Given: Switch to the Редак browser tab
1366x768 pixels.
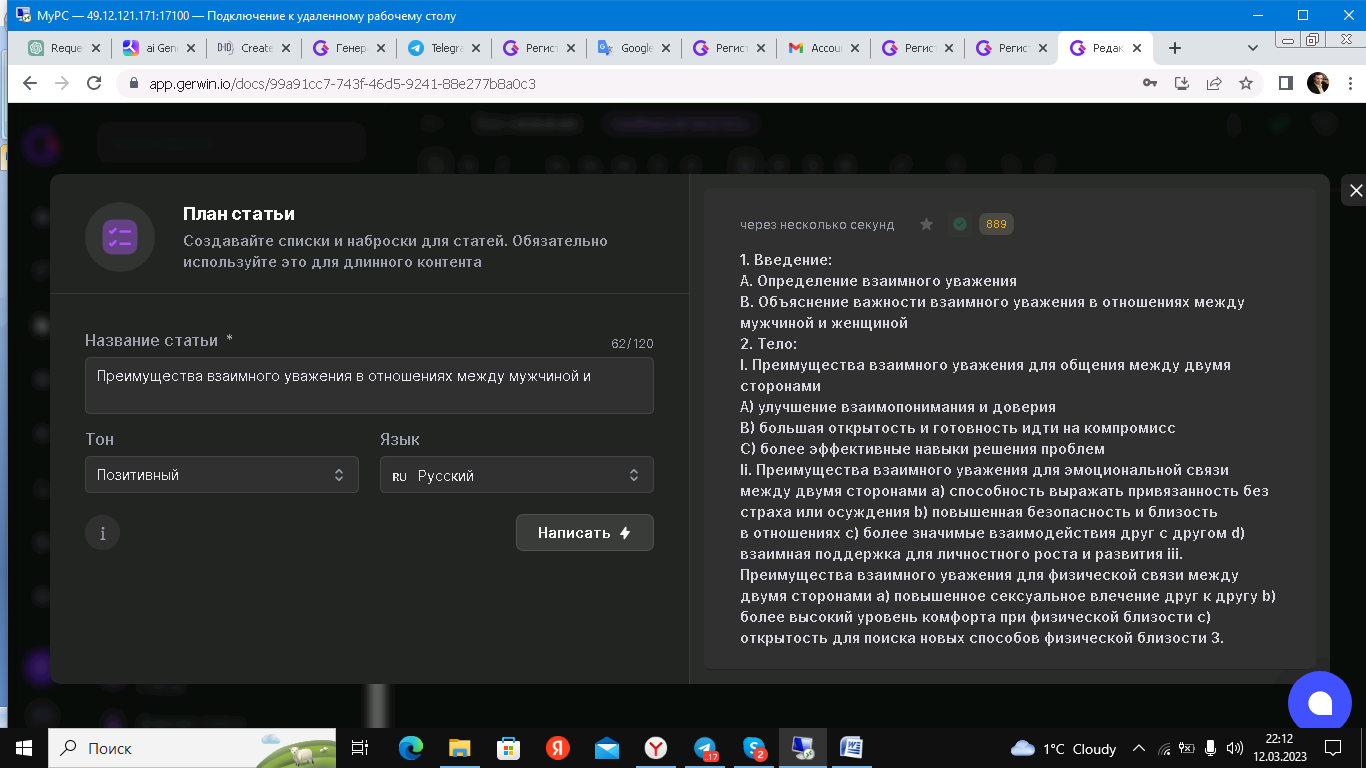Looking at the screenshot, I should pyautogui.click(x=1100, y=47).
